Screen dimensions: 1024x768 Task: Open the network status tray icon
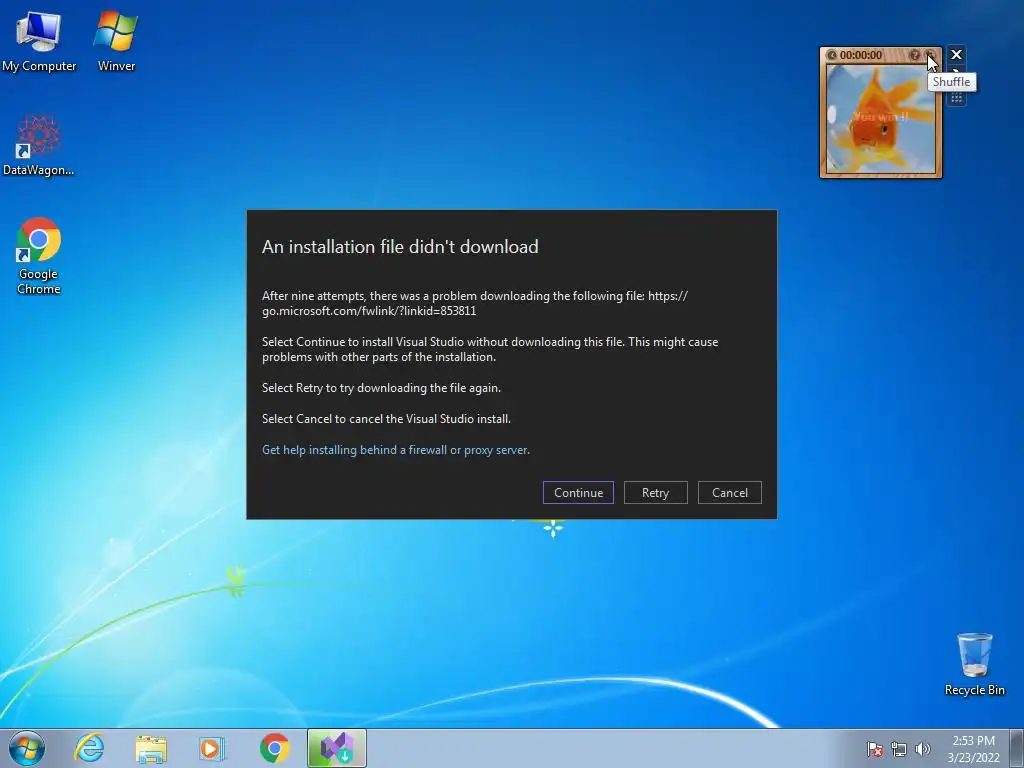point(899,749)
